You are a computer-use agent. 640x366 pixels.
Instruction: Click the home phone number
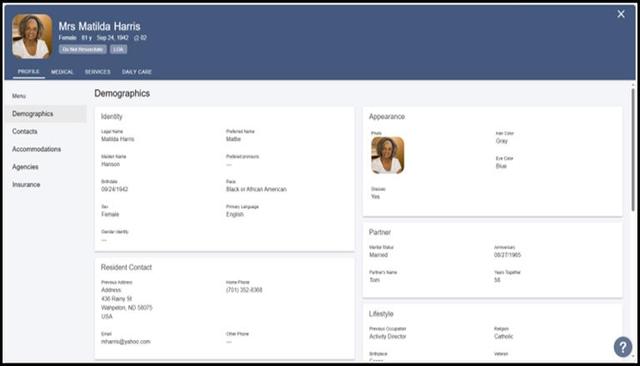[244, 290]
